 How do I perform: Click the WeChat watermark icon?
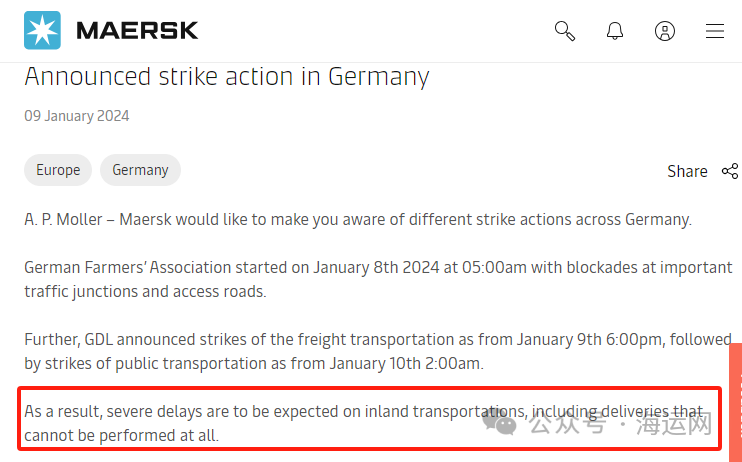tap(499, 421)
